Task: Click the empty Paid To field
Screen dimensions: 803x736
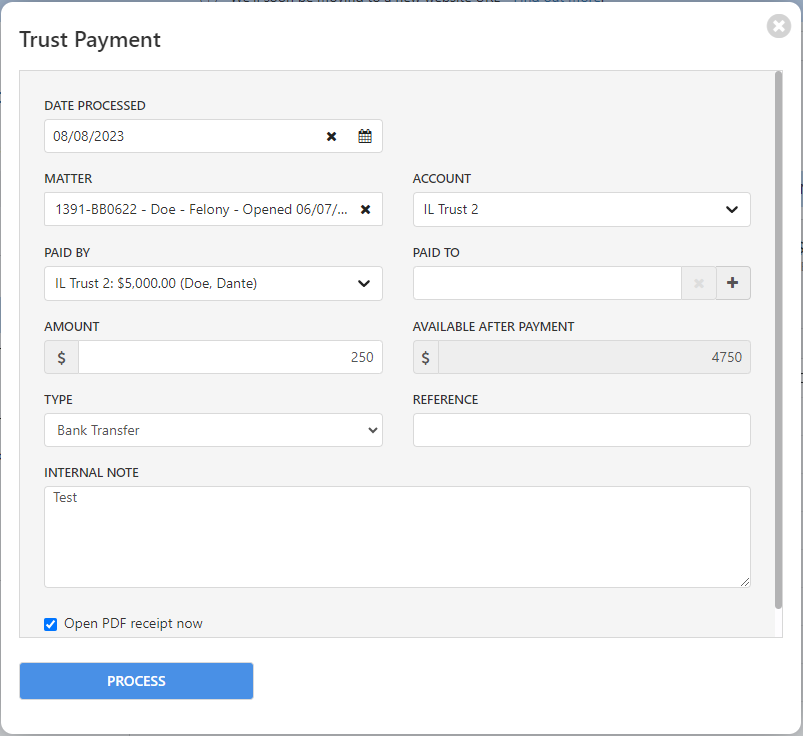Action: click(547, 283)
